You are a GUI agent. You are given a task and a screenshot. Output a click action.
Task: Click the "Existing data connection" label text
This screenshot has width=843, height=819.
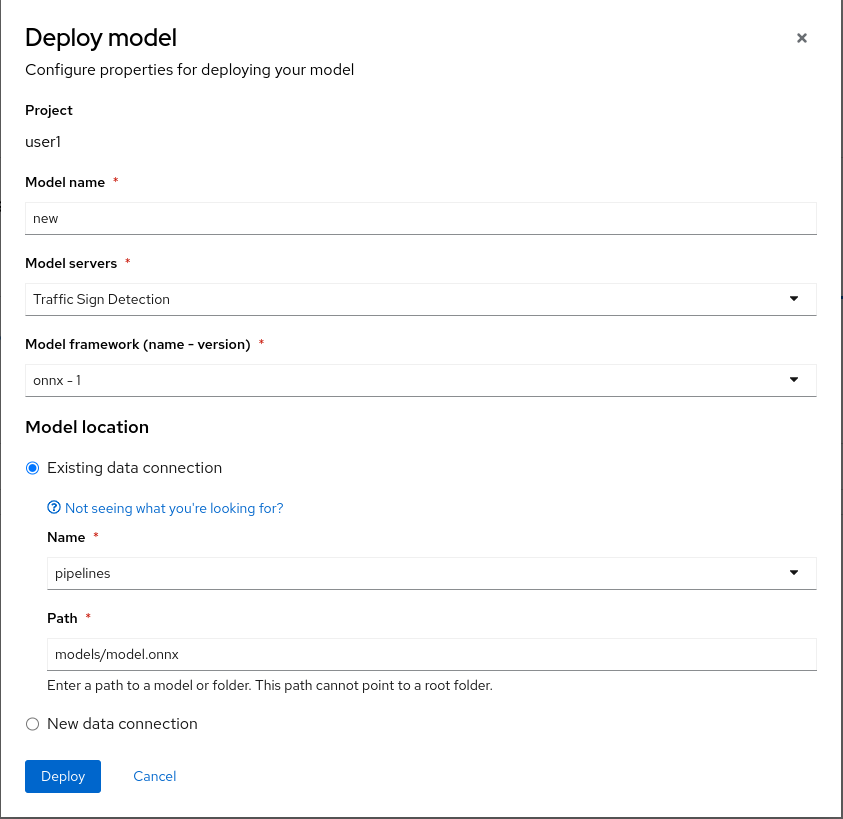(x=134, y=468)
